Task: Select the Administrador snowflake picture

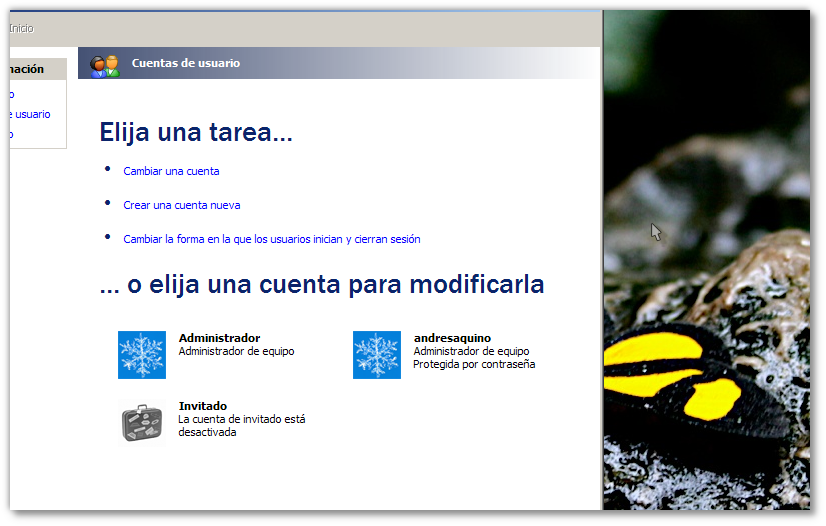Action: pyautogui.click(x=142, y=355)
